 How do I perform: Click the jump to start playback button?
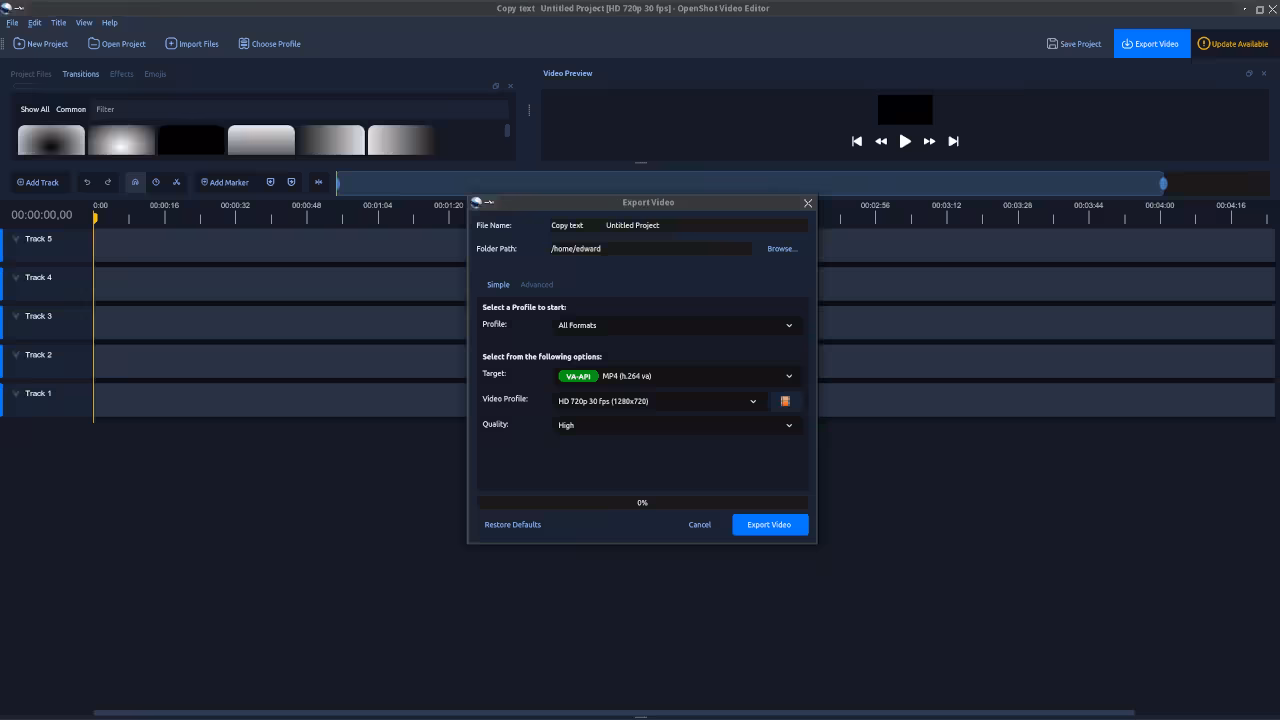pyautogui.click(x=857, y=141)
